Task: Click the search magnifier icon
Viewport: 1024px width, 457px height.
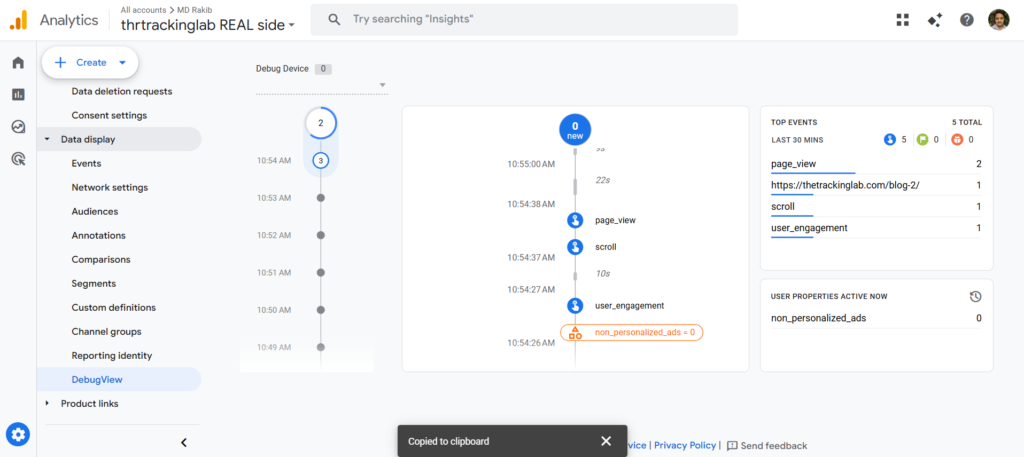Action: coord(334,20)
